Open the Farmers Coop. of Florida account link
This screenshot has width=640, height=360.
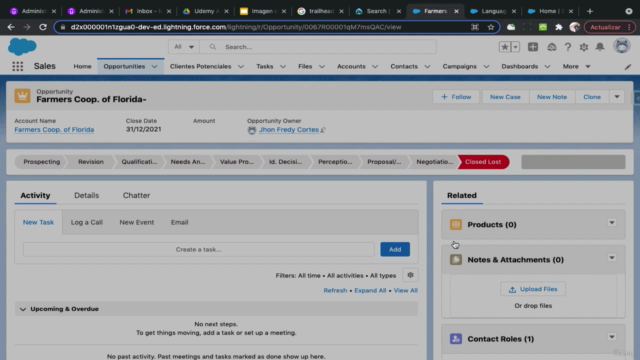click(54, 130)
